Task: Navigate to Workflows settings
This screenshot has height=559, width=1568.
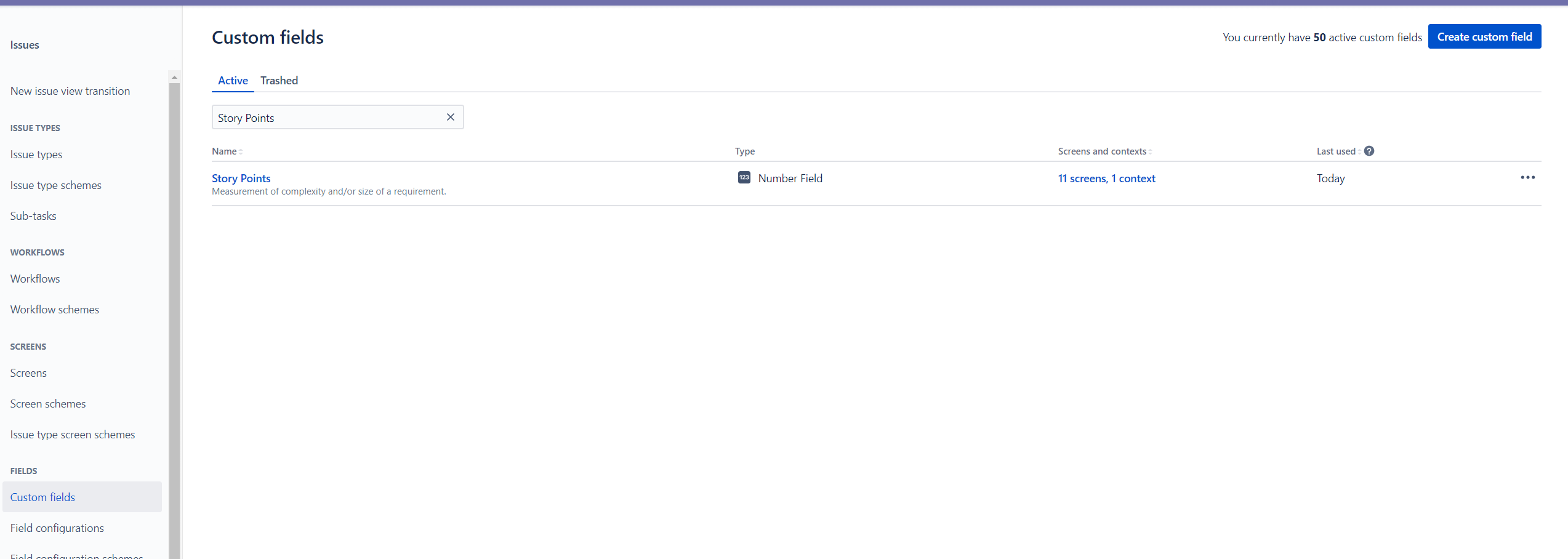Action: pyautogui.click(x=34, y=278)
